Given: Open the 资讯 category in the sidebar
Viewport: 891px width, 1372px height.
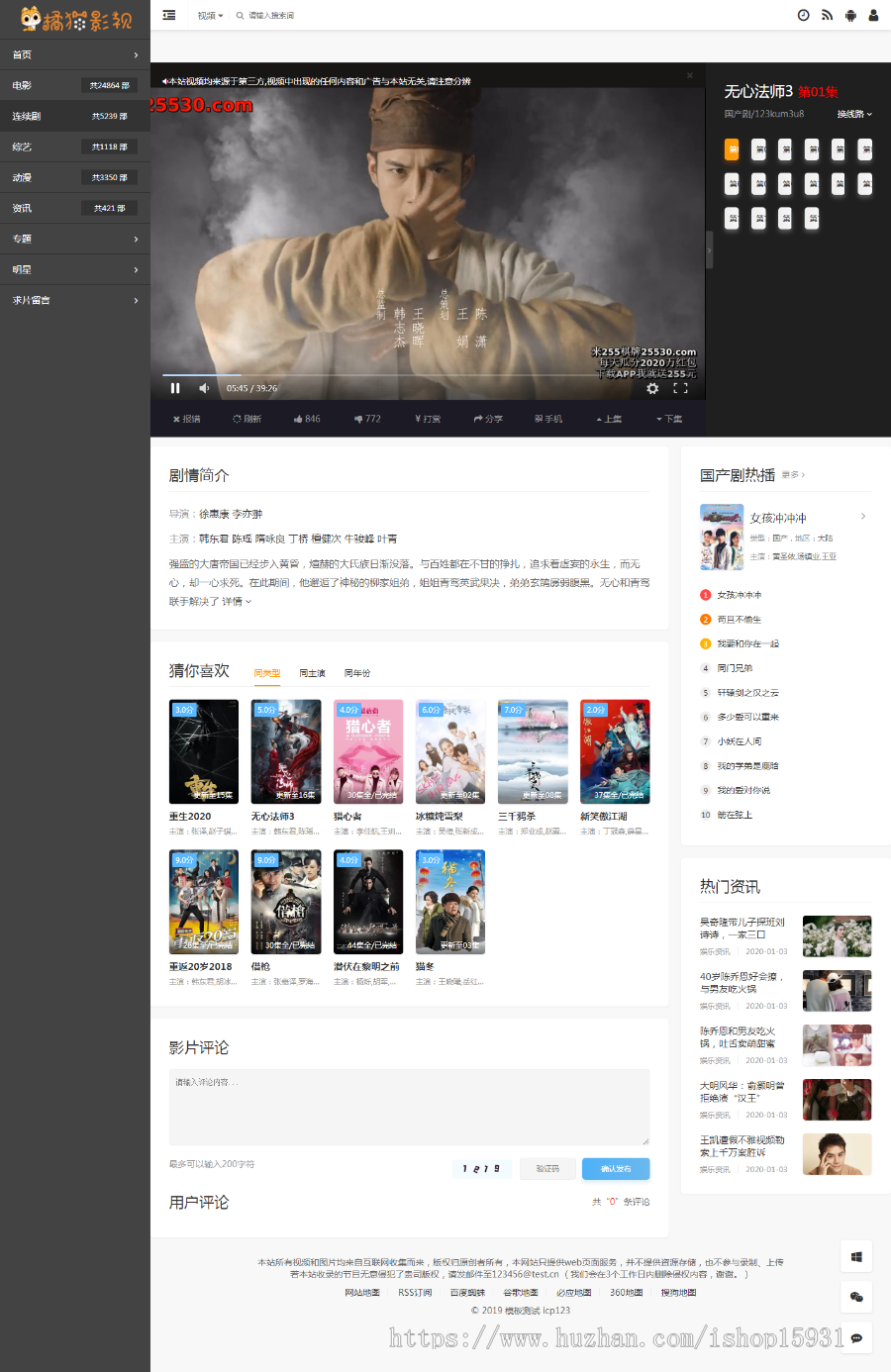Looking at the screenshot, I should [75, 208].
